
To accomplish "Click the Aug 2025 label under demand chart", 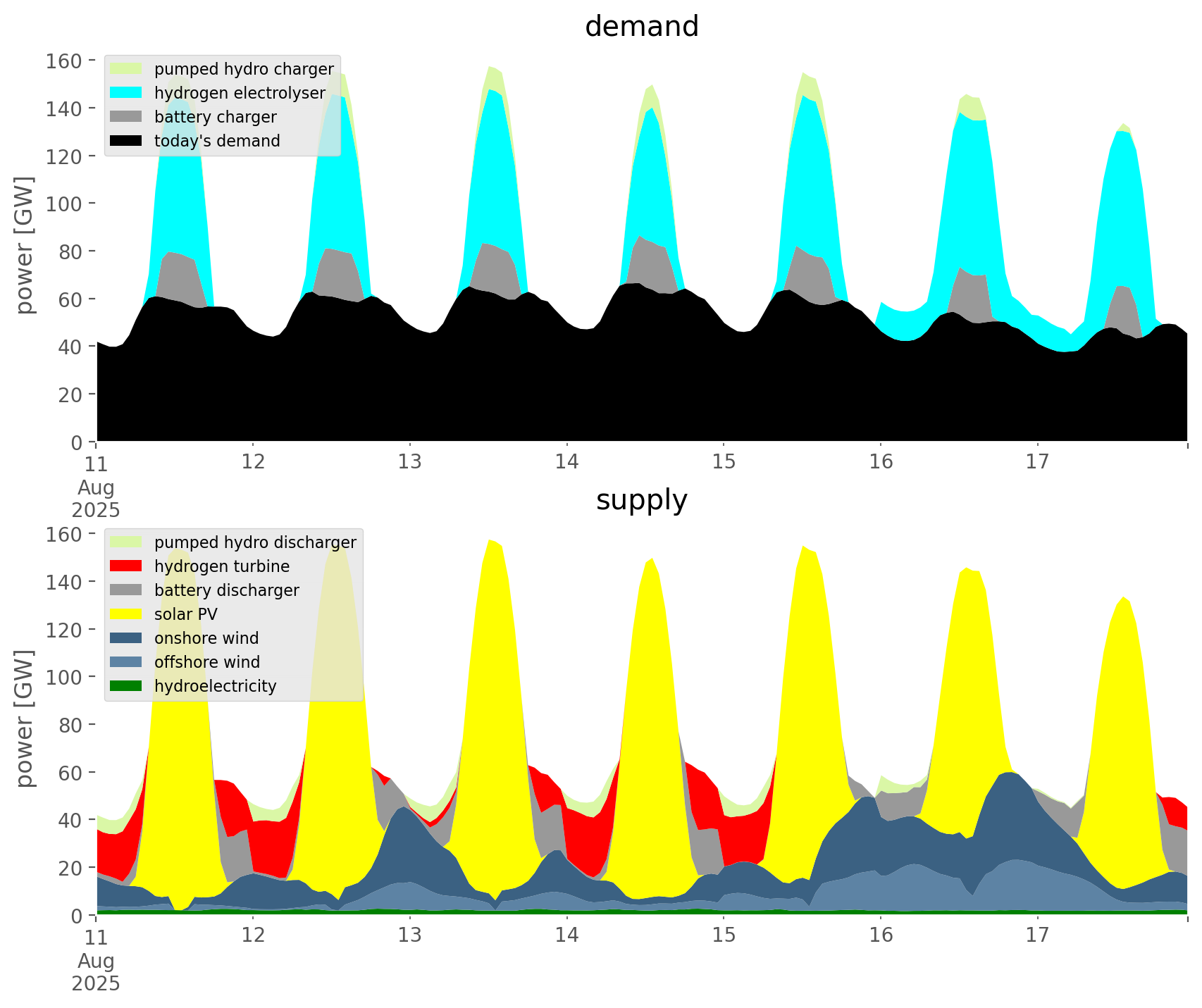I will (x=96, y=498).
